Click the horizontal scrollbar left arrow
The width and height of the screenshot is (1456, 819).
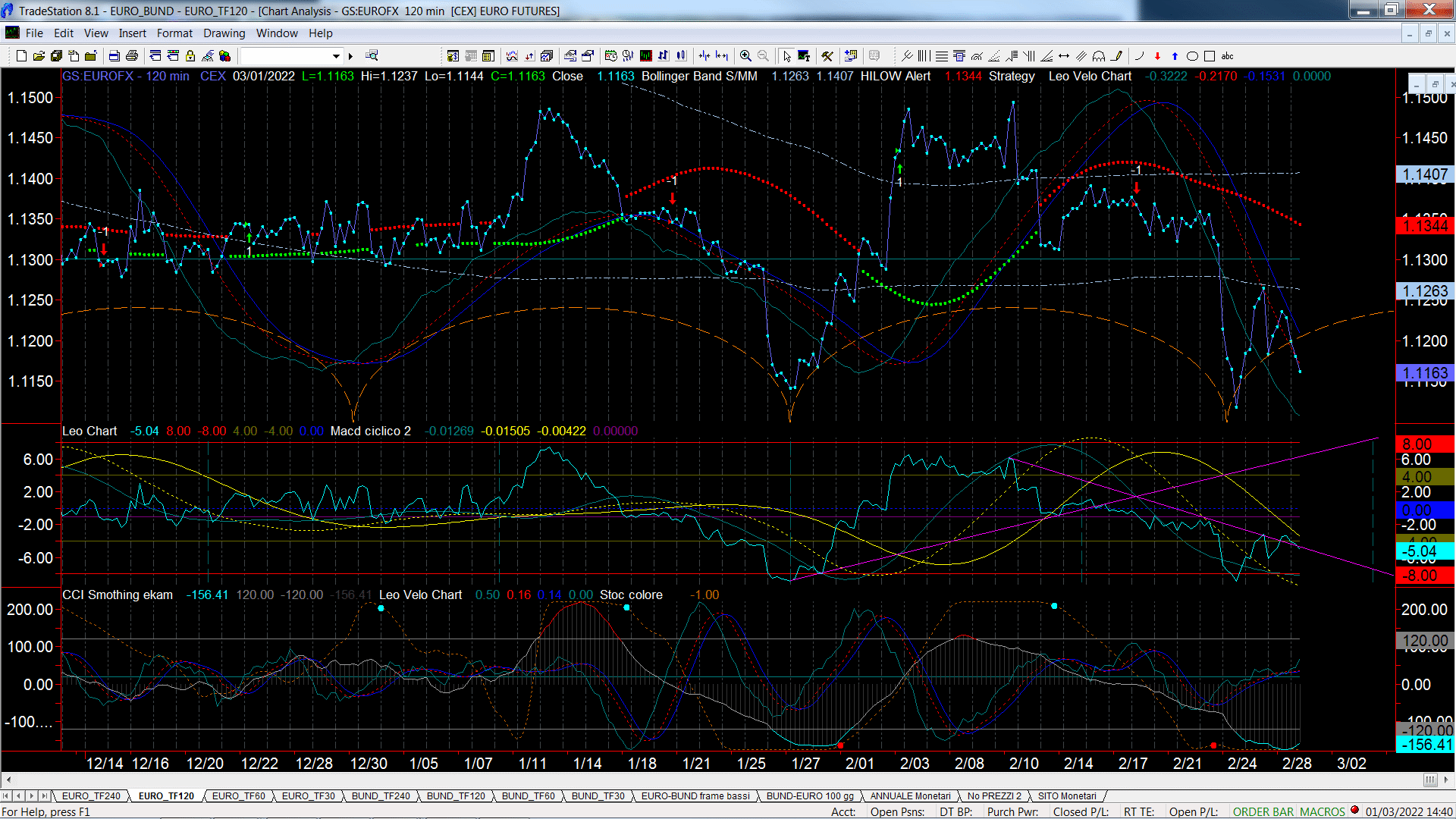tap(8, 780)
